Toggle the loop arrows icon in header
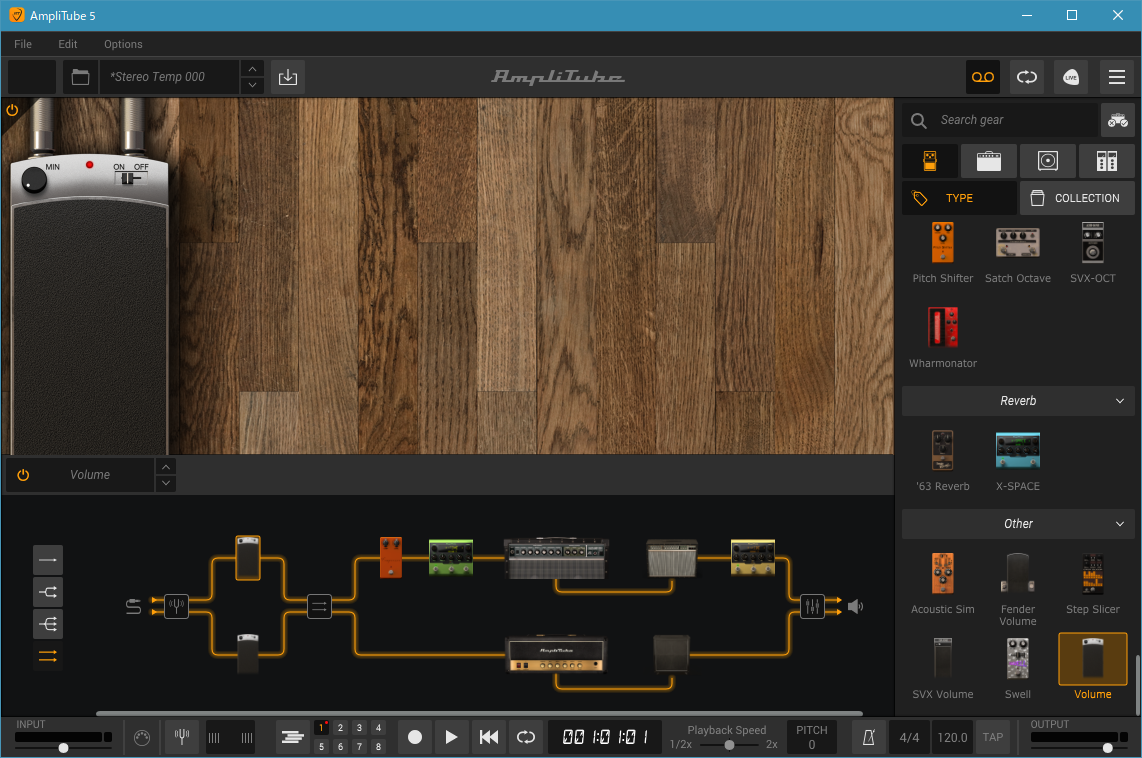Screen dimensions: 1142x758 1027,77
